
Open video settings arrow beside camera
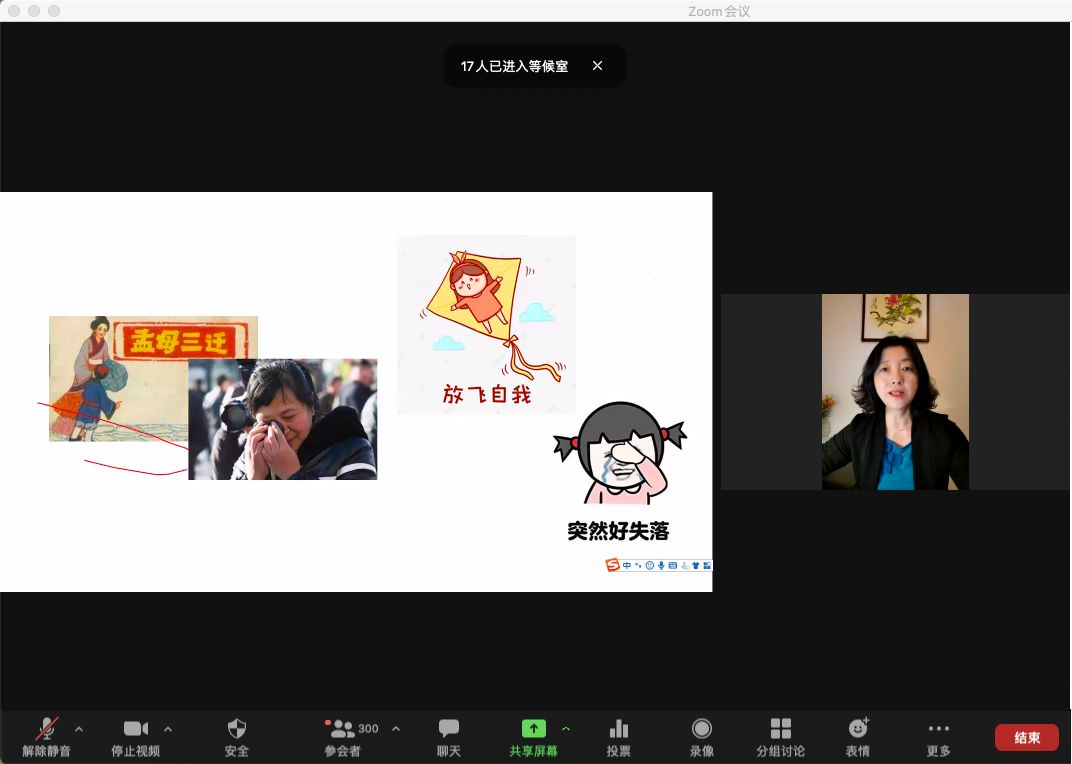tap(168, 729)
